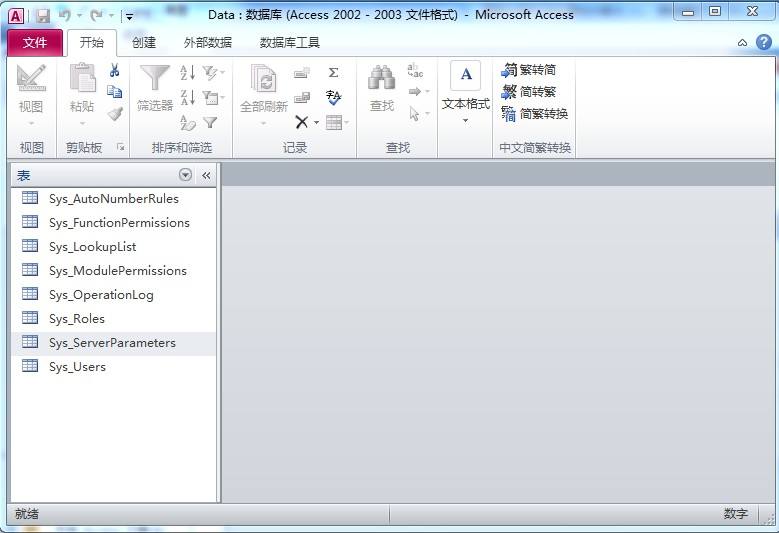The width and height of the screenshot is (779, 533).
Task: Click the Copy icon in clipboard group
Action: click(114, 92)
